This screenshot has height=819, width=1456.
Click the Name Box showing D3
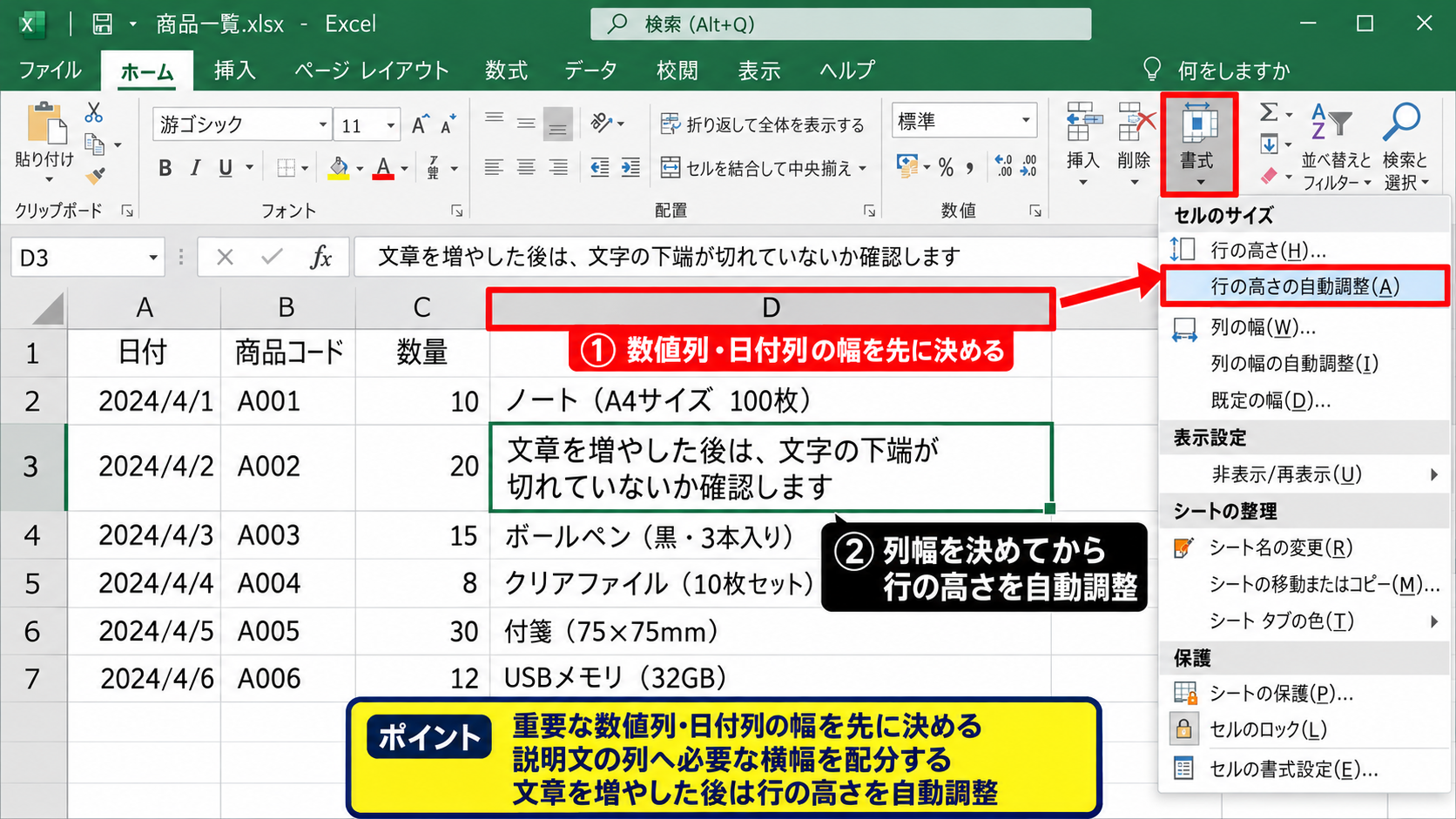87,258
